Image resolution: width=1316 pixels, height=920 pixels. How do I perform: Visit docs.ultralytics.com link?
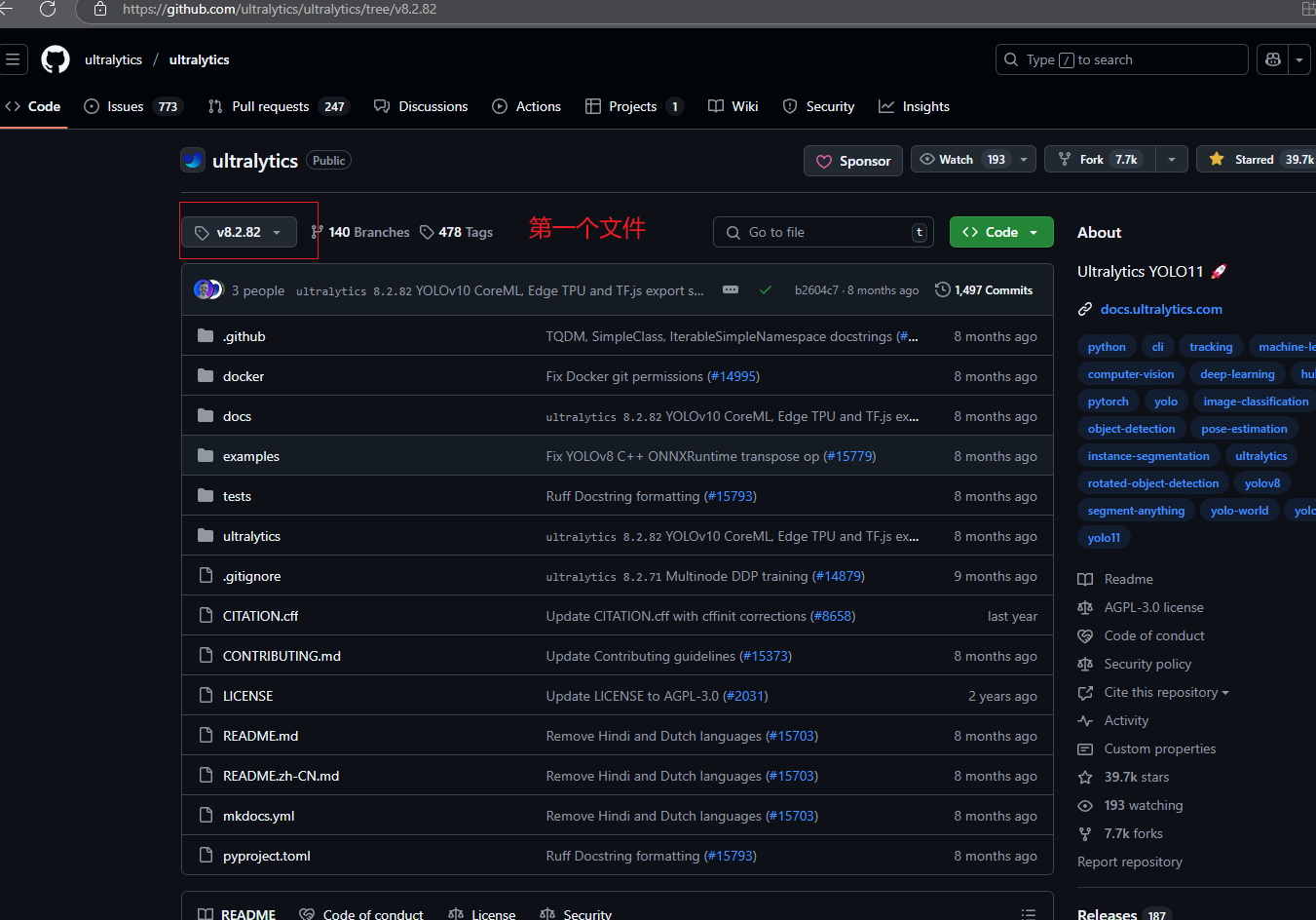tap(1161, 309)
